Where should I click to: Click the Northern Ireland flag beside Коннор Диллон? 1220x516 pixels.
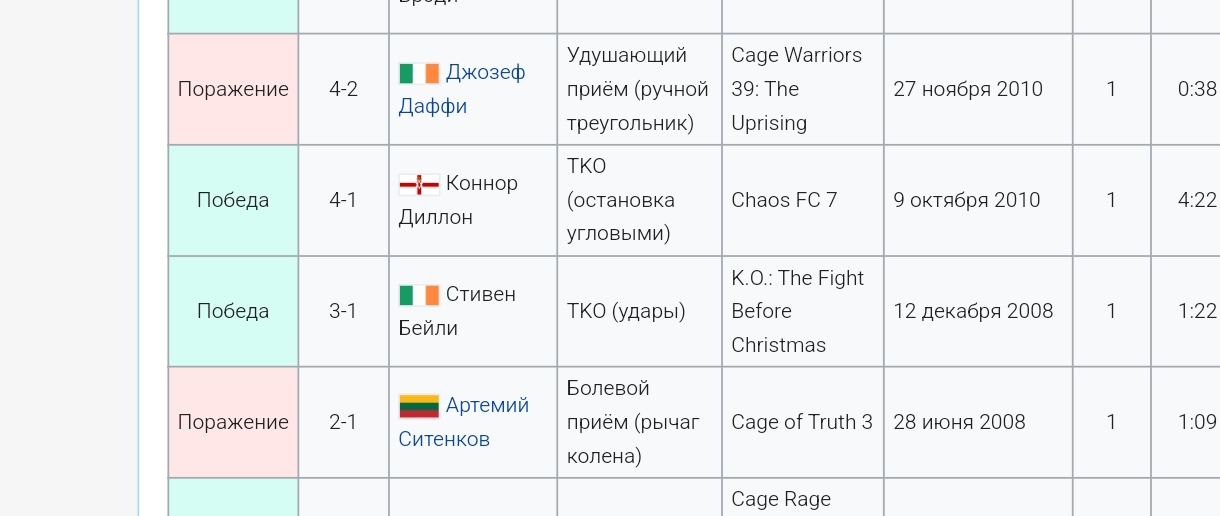pos(419,184)
